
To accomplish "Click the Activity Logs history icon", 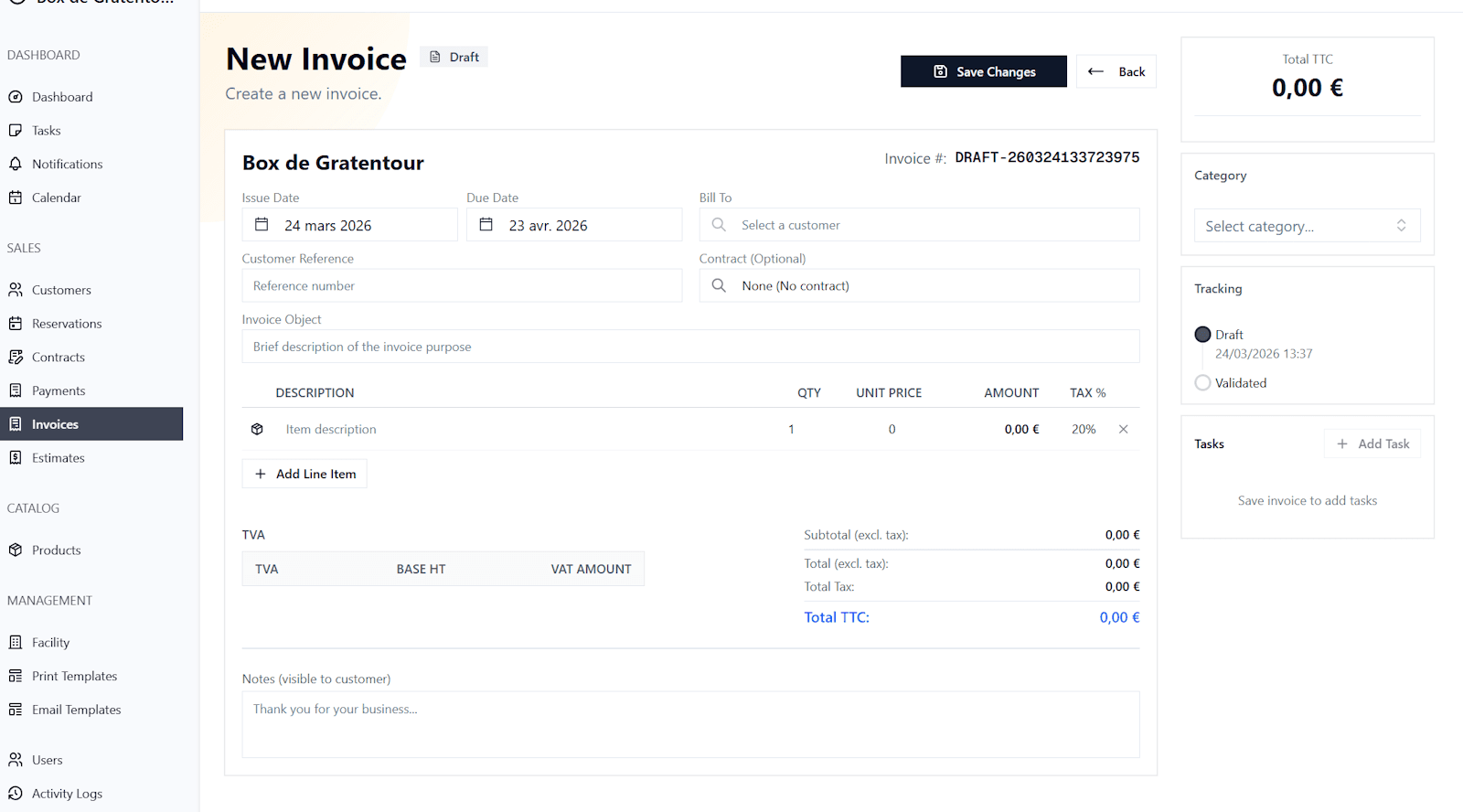I will pos(16,793).
